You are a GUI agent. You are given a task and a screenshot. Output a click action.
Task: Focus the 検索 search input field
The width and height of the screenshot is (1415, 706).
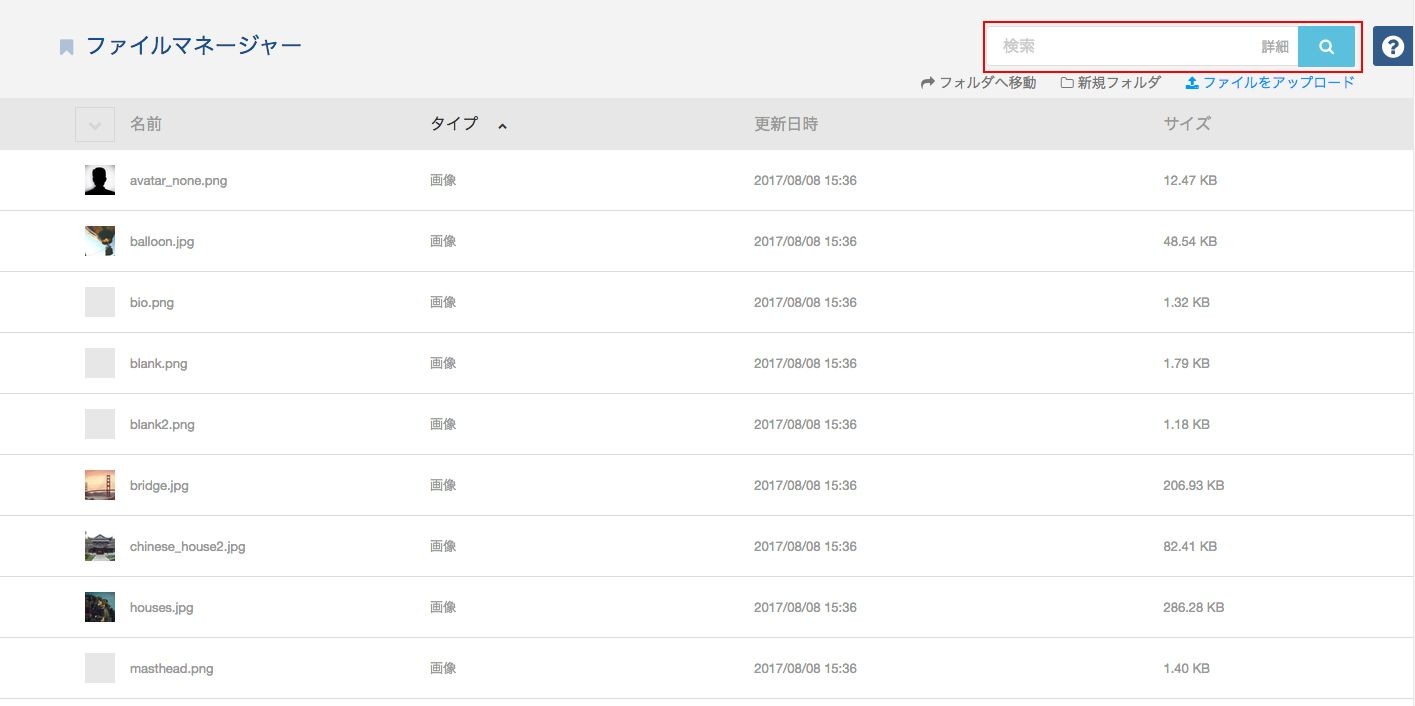[1125, 47]
